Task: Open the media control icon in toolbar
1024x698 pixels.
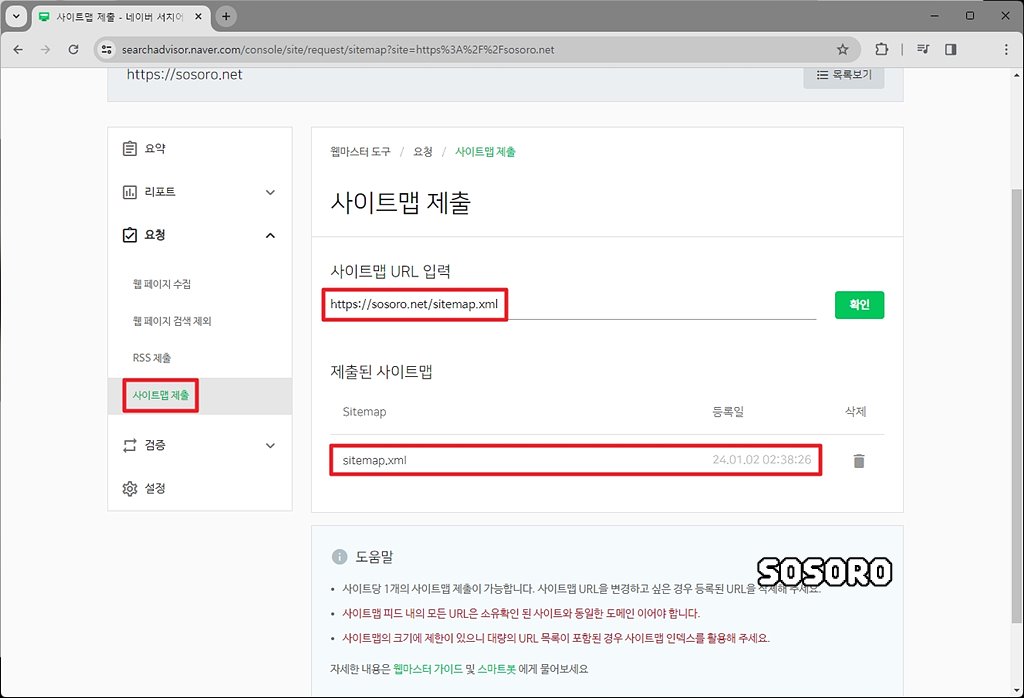Action: pyautogui.click(x=923, y=49)
